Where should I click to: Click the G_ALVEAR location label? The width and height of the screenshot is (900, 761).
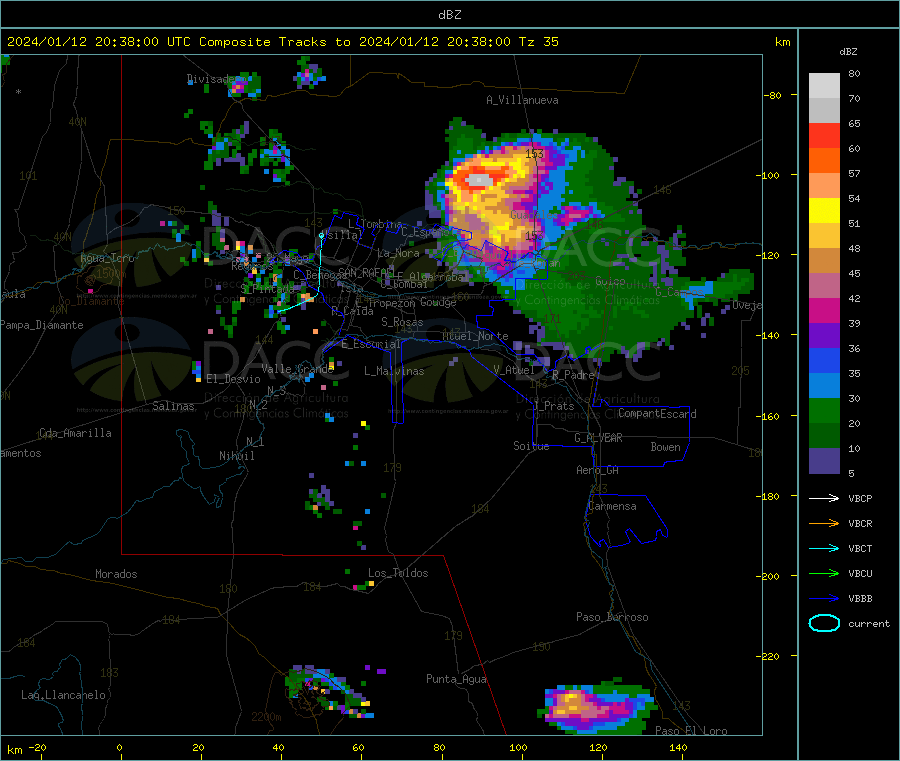pos(598,437)
